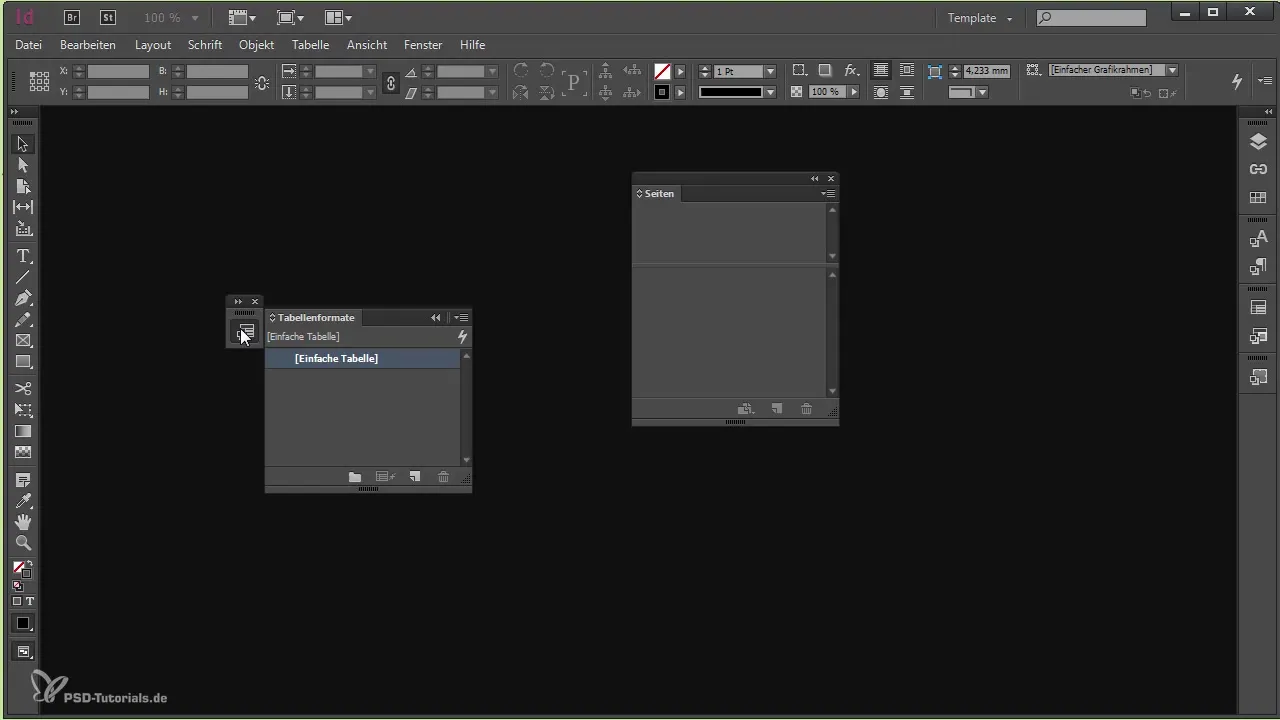Open the Seiten panel flyout menu
This screenshot has height=720, width=1280.
click(828, 193)
